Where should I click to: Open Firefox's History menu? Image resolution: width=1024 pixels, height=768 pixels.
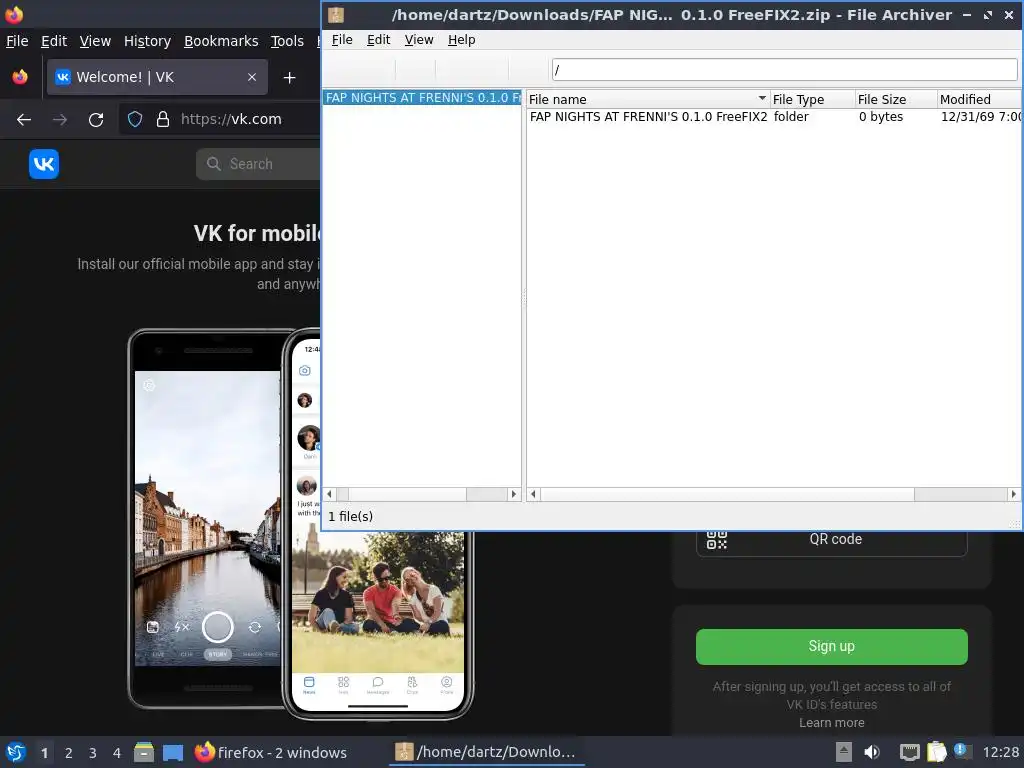pos(147,41)
